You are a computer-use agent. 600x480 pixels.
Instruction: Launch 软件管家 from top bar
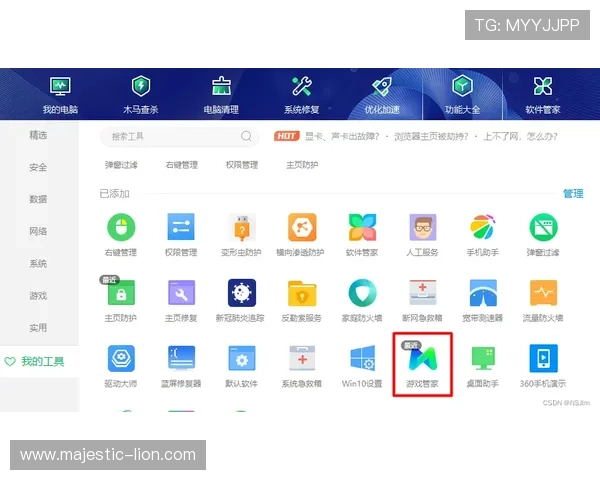543,96
